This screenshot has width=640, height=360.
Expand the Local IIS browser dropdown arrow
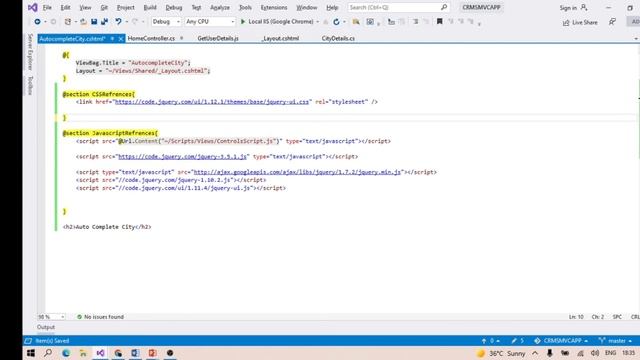click(318, 22)
